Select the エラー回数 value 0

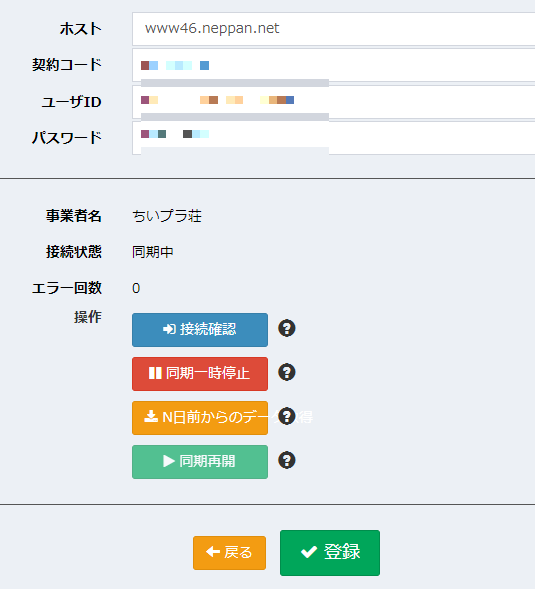(x=136, y=288)
